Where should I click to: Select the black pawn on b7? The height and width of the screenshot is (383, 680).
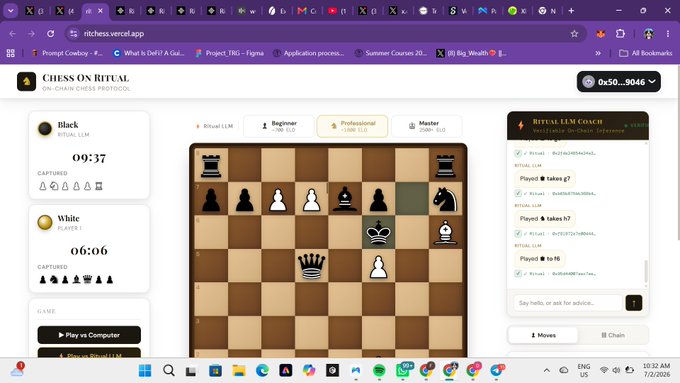pyautogui.click(x=245, y=200)
